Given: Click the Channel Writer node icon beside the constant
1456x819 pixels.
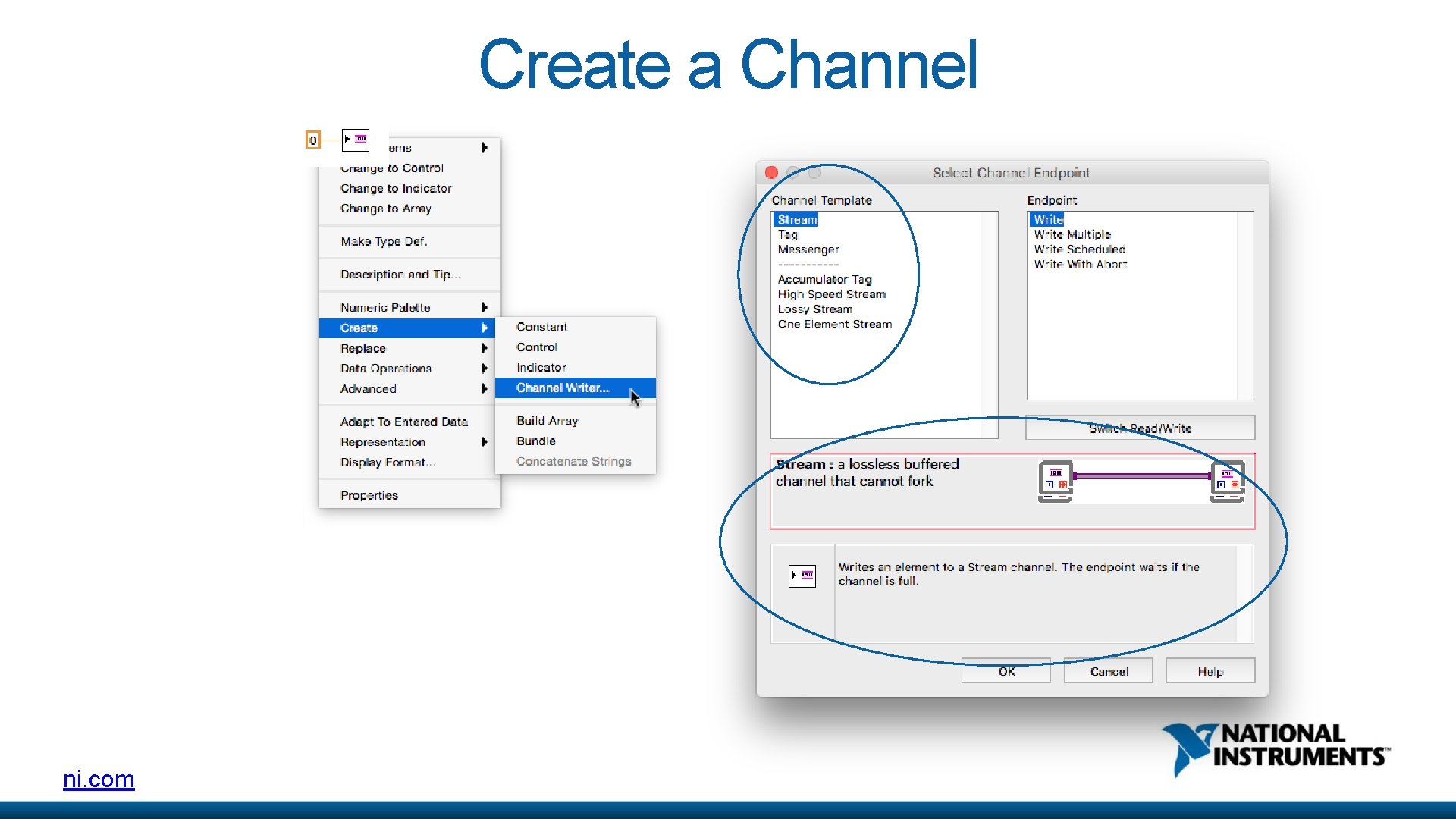Looking at the screenshot, I should point(355,139).
